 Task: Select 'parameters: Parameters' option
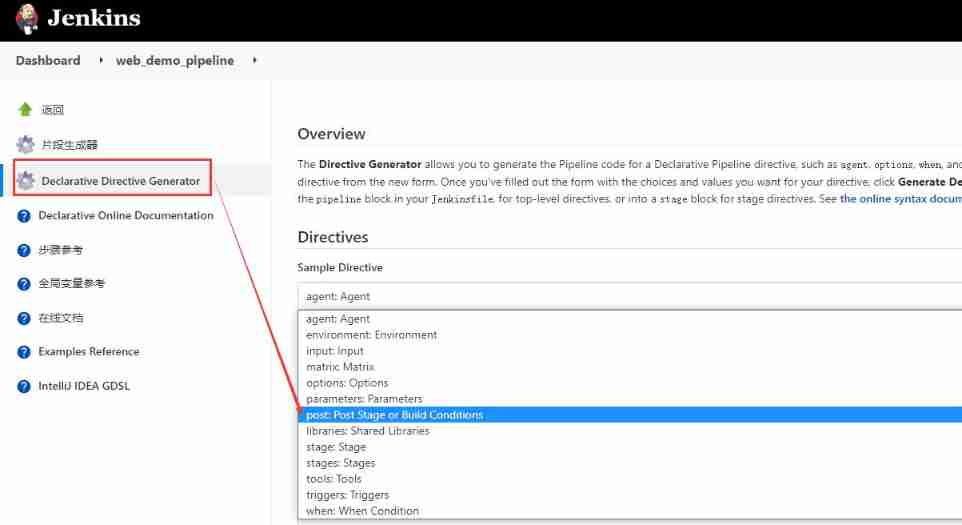(630, 399)
